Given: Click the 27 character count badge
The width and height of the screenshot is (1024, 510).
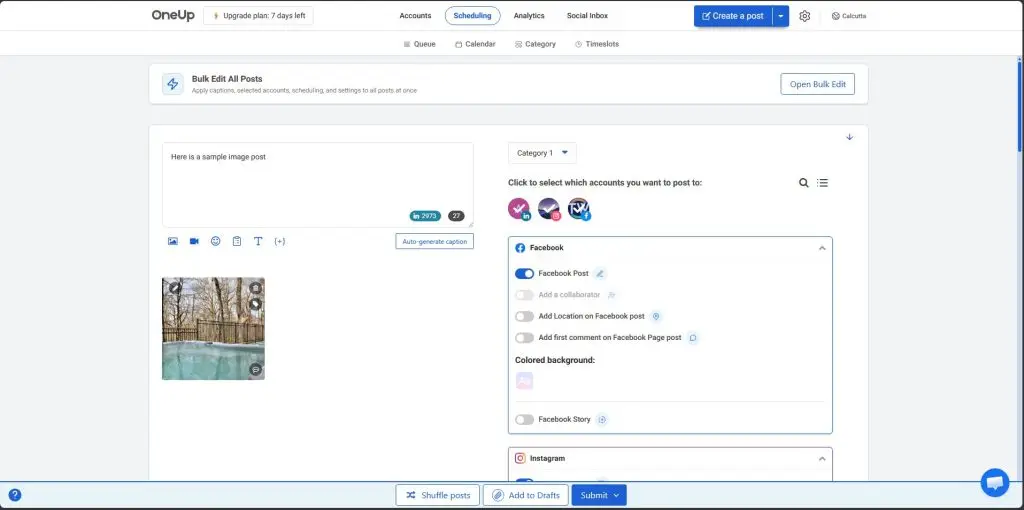Looking at the screenshot, I should coord(456,216).
